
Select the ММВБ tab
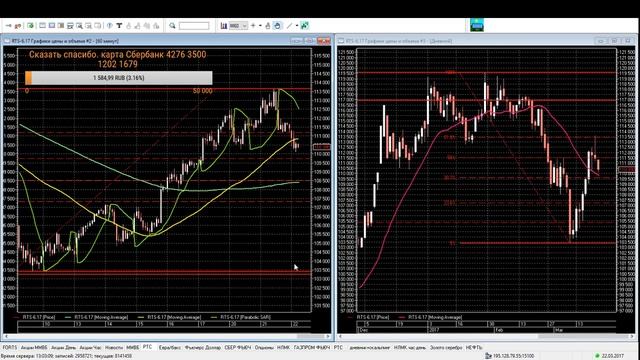tap(133, 347)
